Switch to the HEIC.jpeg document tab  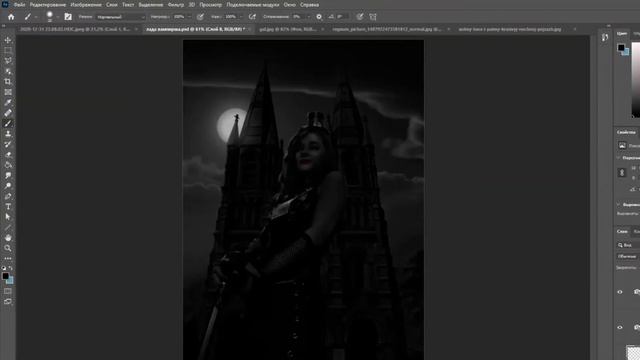(75, 29)
